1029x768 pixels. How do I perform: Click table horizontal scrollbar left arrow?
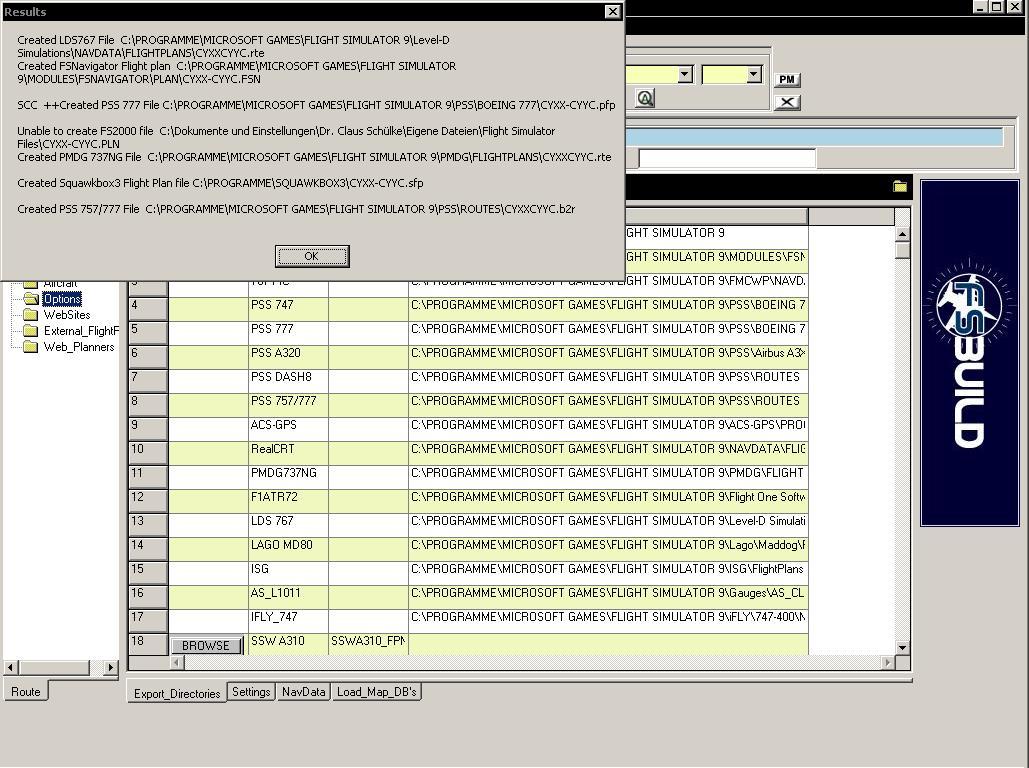tap(177, 663)
